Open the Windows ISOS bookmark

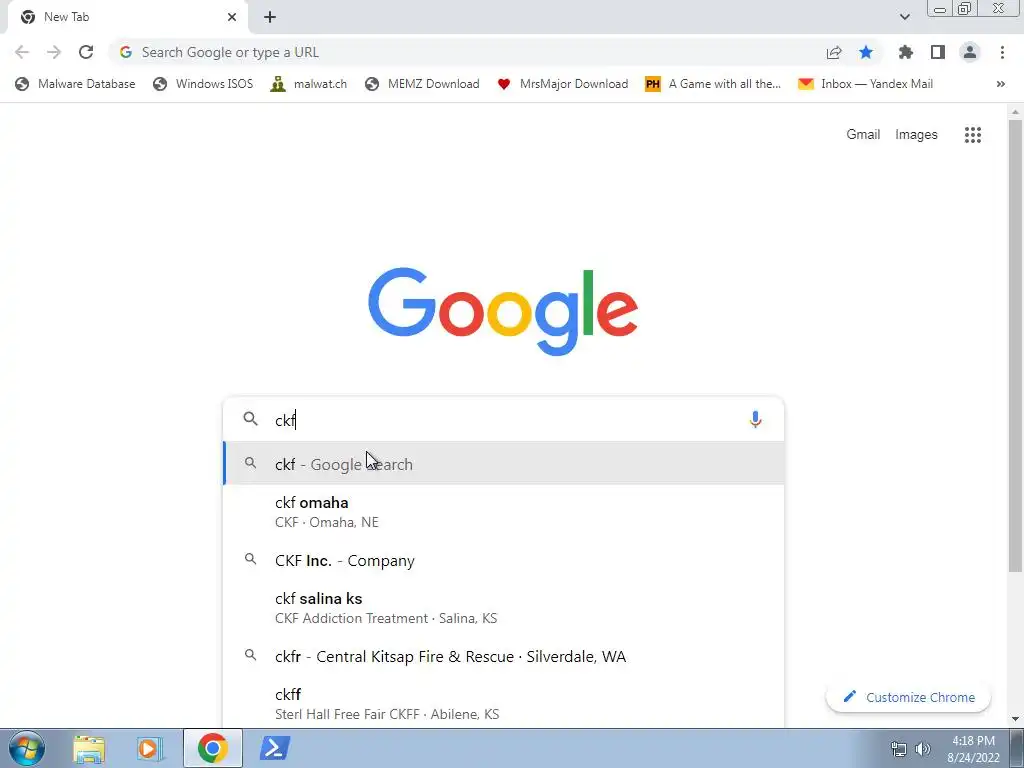(x=202, y=84)
